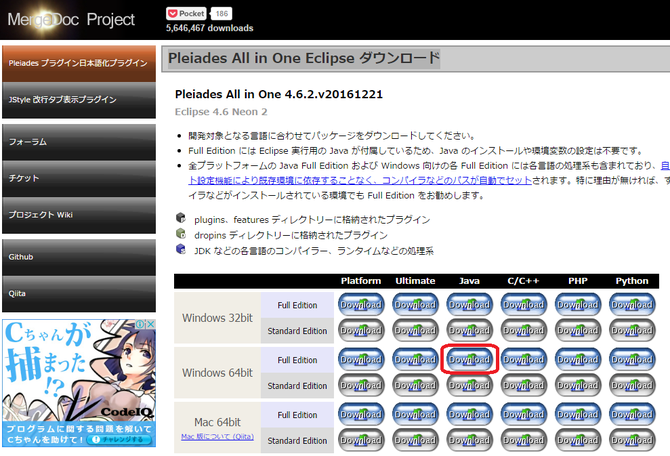Click the Windows 64bit row label

point(217,373)
